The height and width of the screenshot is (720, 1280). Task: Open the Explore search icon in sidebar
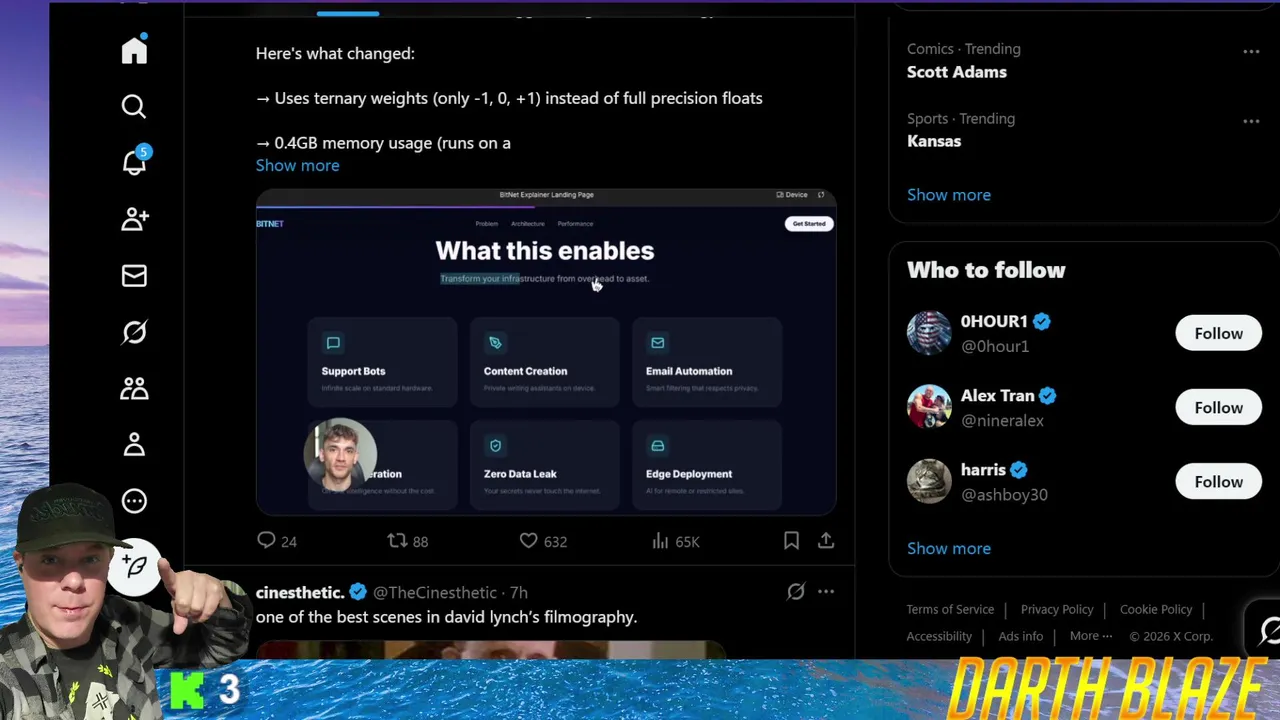click(x=134, y=106)
